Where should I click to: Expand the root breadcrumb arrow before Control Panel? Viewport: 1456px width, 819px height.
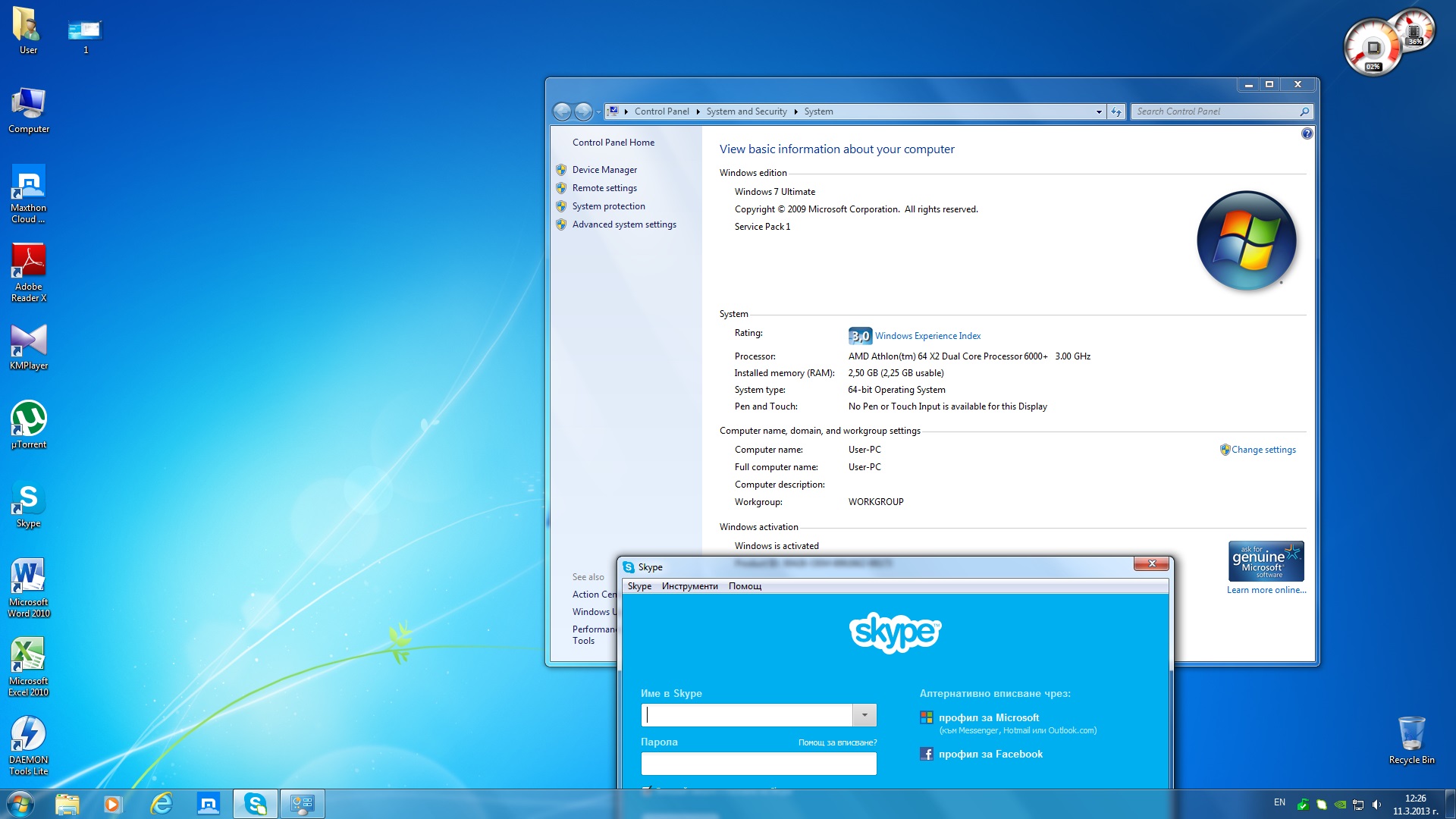pyautogui.click(x=626, y=111)
